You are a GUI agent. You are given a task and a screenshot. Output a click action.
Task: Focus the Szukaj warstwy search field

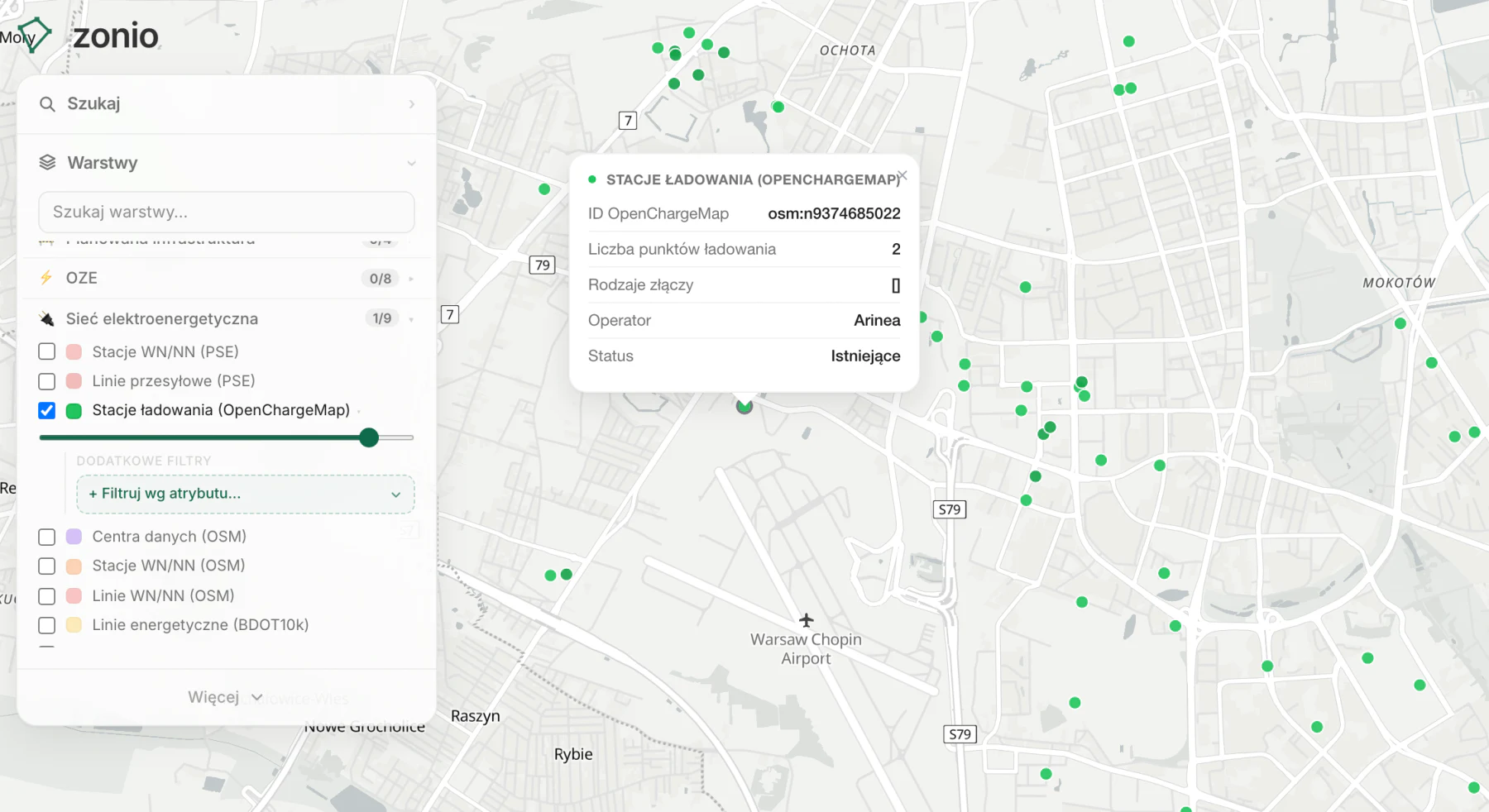point(227,213)
